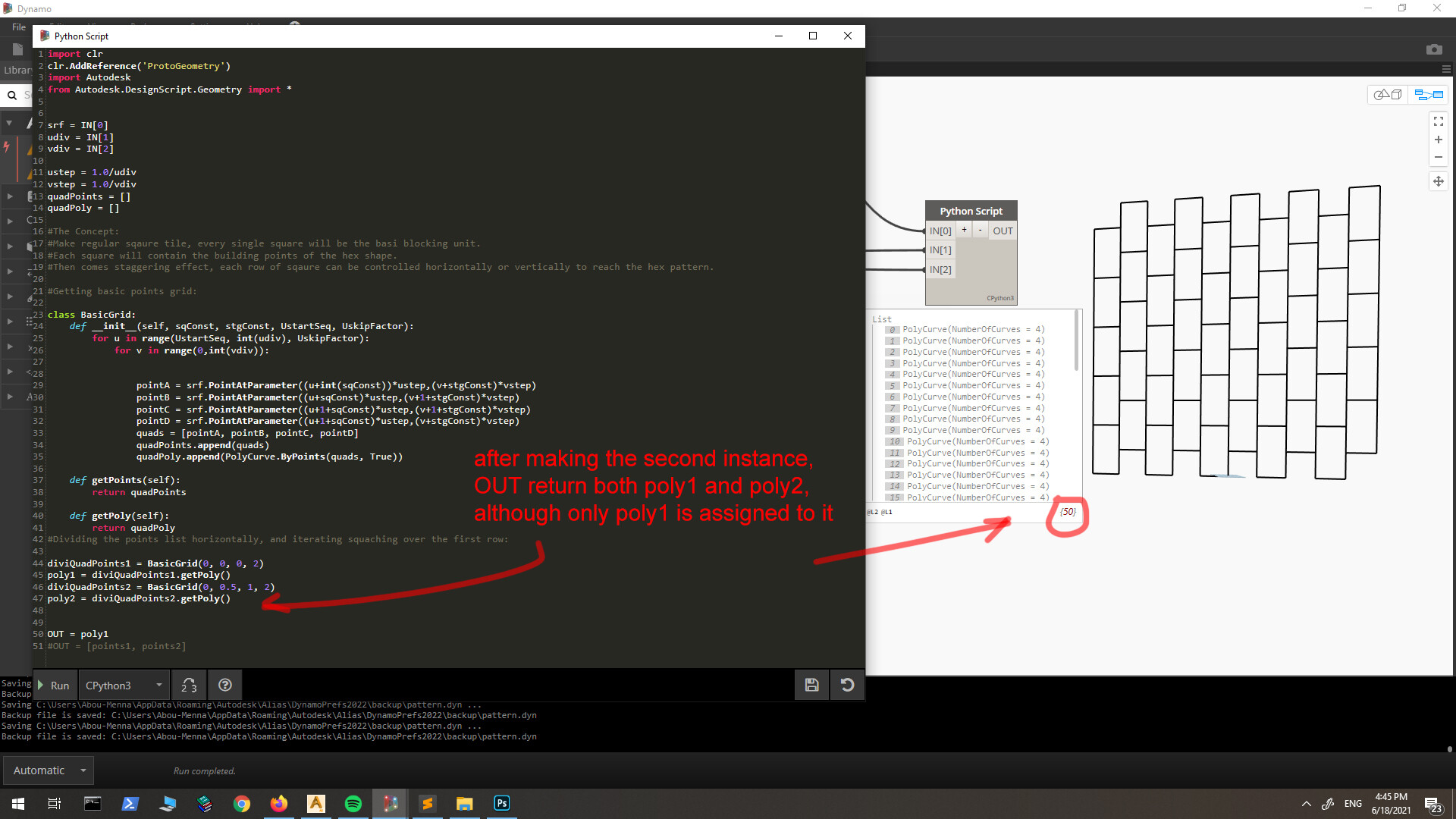Open the Windows Start menu
Viewport: 1456px width, 819px height.
pos(17,803)
